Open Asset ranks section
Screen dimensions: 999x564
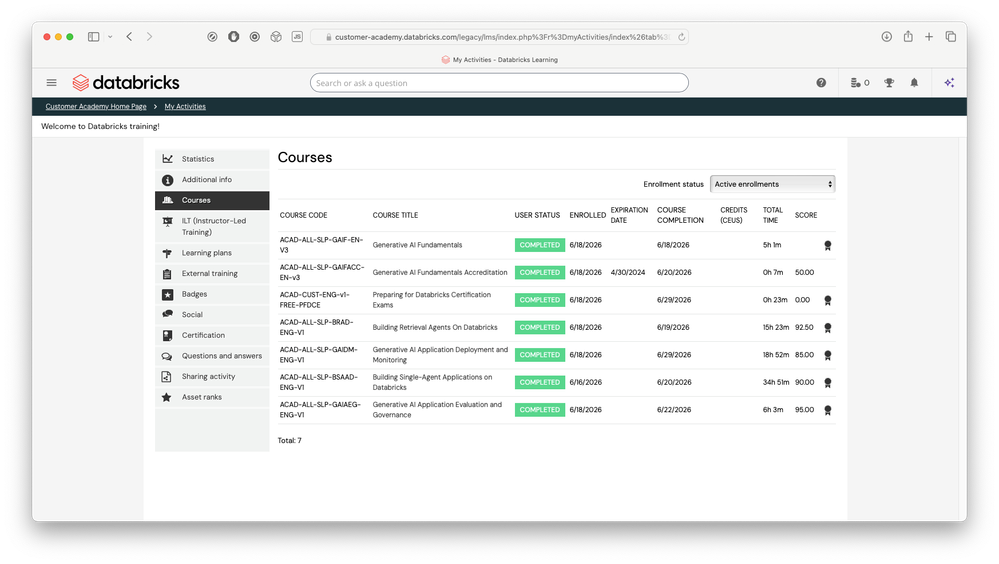(x=212, y=397)
